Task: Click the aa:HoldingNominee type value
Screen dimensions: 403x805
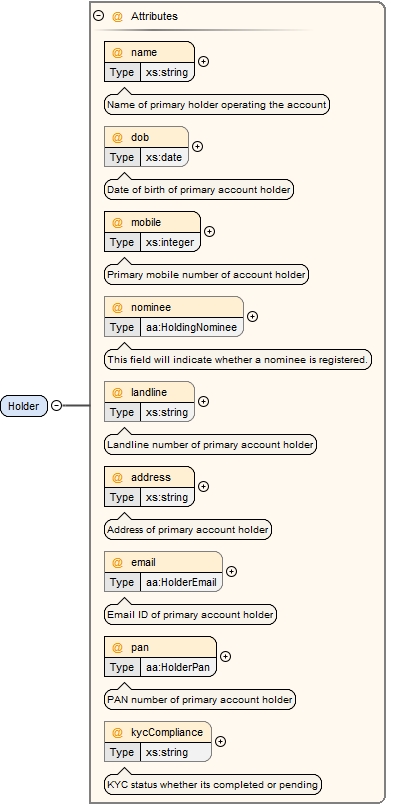Action: tap(191, 328)
